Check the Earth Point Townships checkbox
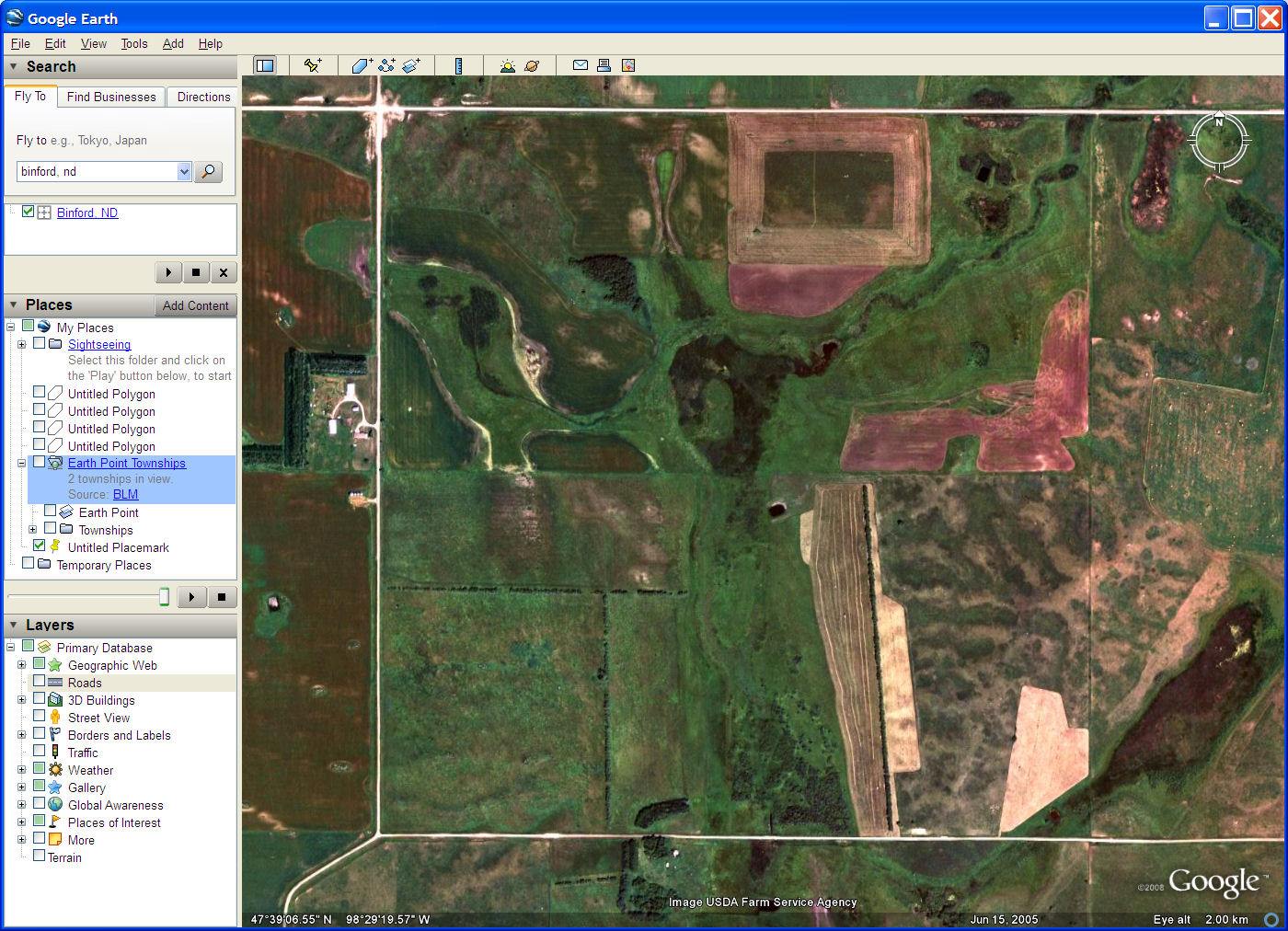The width and height of the screenshot is (1288, 931). (x=39, y=462)
